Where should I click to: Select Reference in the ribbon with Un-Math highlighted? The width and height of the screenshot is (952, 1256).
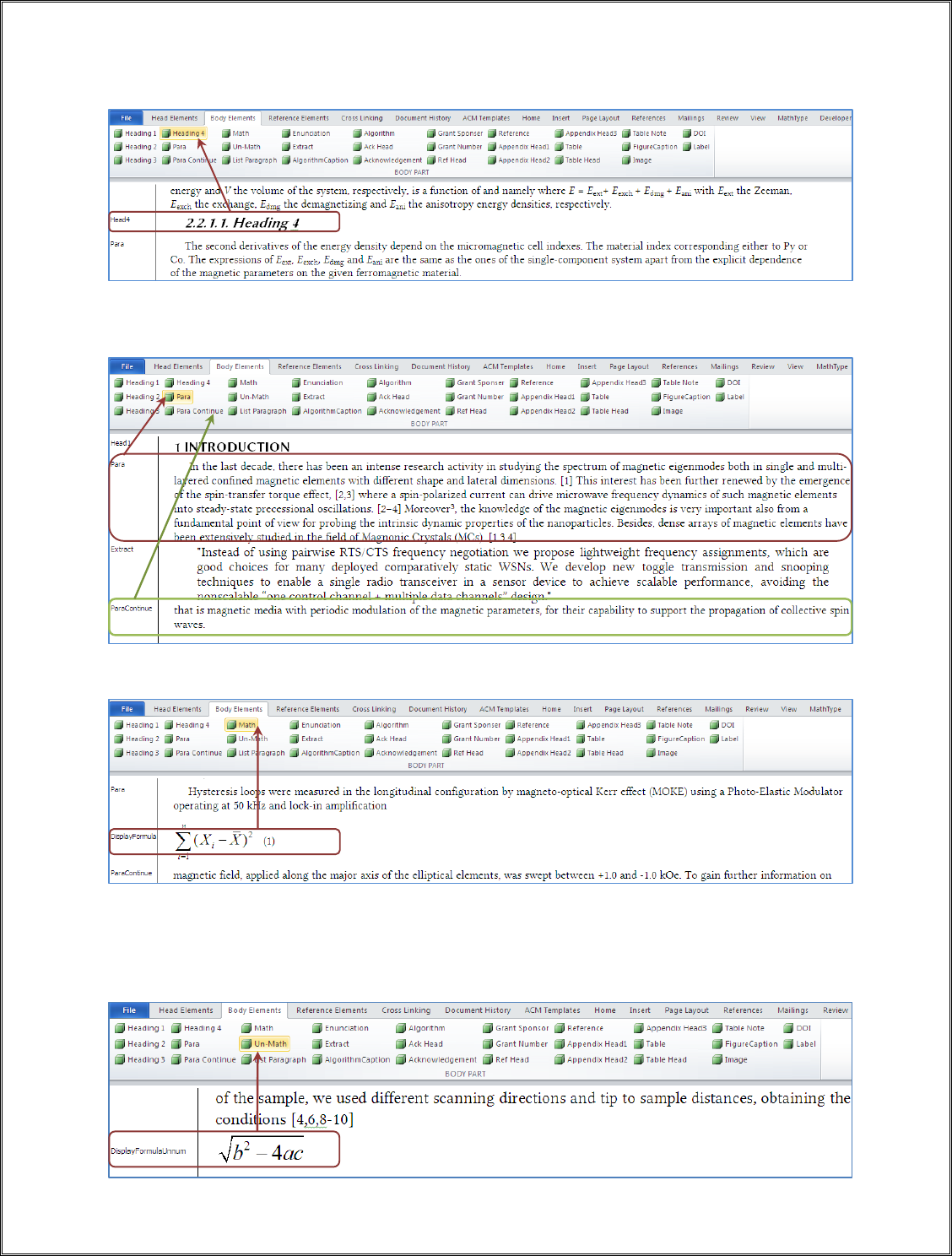click(579, 1028)
